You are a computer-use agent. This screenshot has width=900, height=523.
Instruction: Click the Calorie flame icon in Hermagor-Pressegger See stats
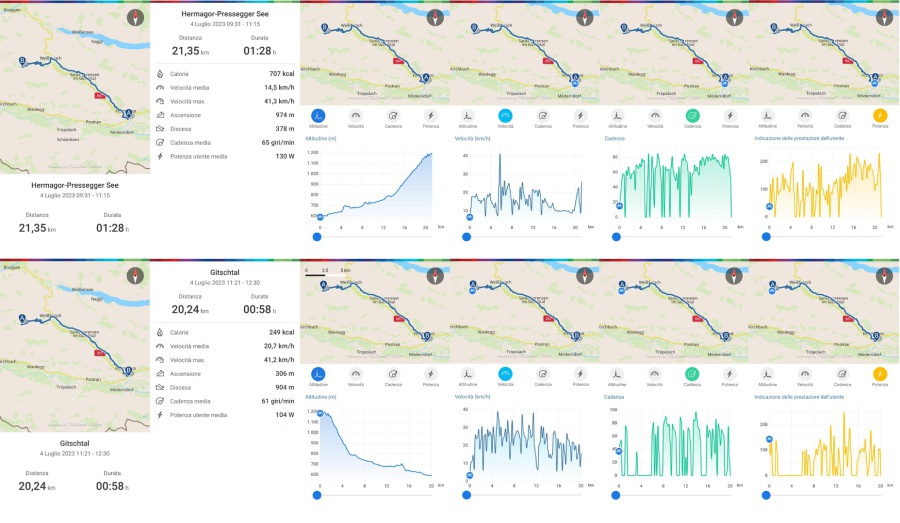pos(160,74)
